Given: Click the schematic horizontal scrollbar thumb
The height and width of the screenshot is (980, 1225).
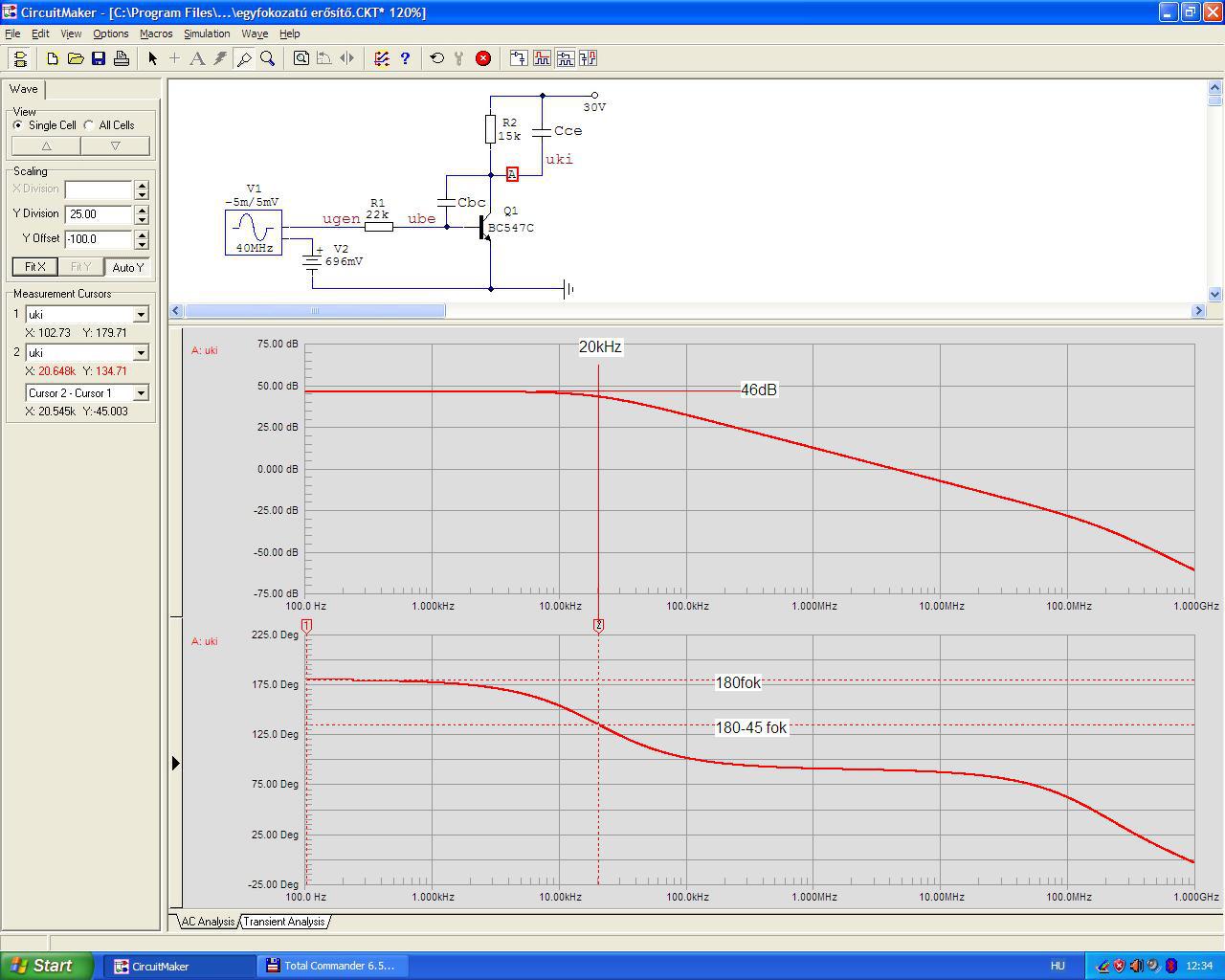Looking at the screenshot, I should pyautogui.click(x=315, y=311).
